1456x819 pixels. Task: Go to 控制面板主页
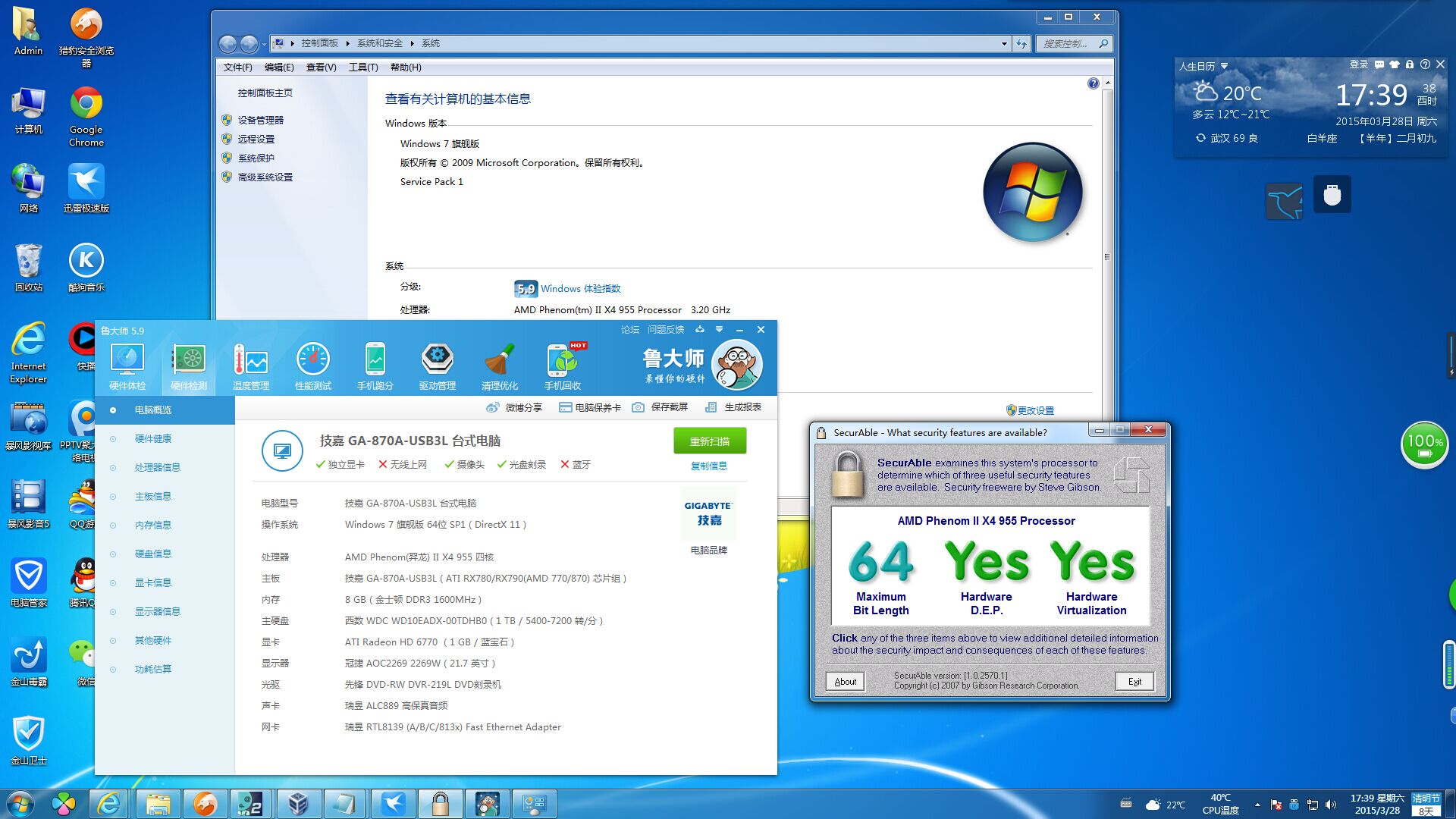pyautogui.click(x=265, y=93)
